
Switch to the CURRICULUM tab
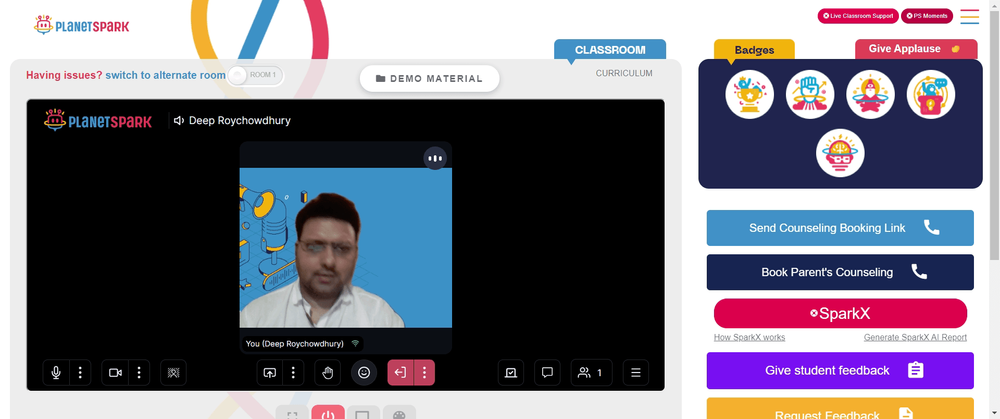[624, 73]
